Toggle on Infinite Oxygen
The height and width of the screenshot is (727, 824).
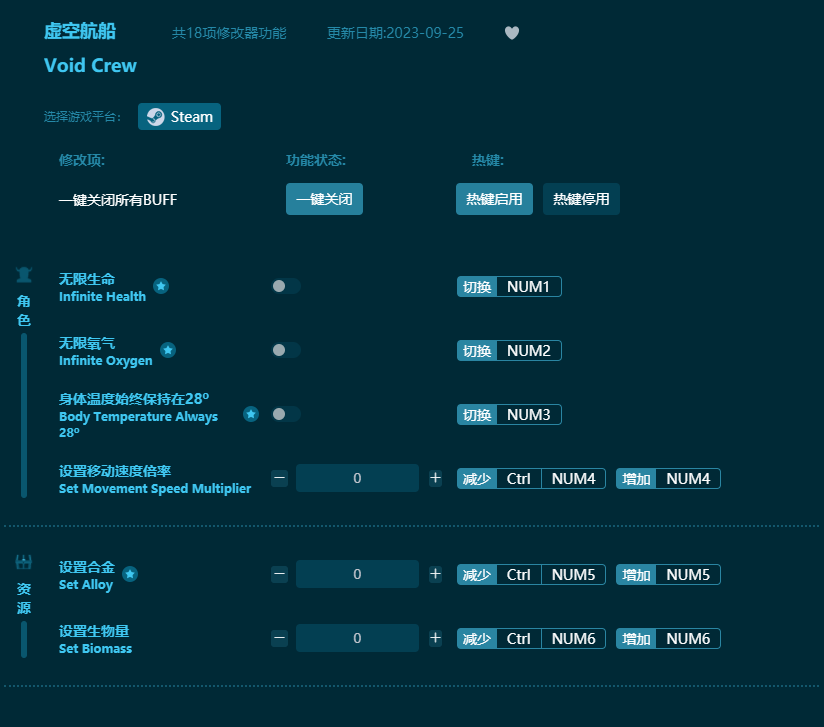click(285, 350)
